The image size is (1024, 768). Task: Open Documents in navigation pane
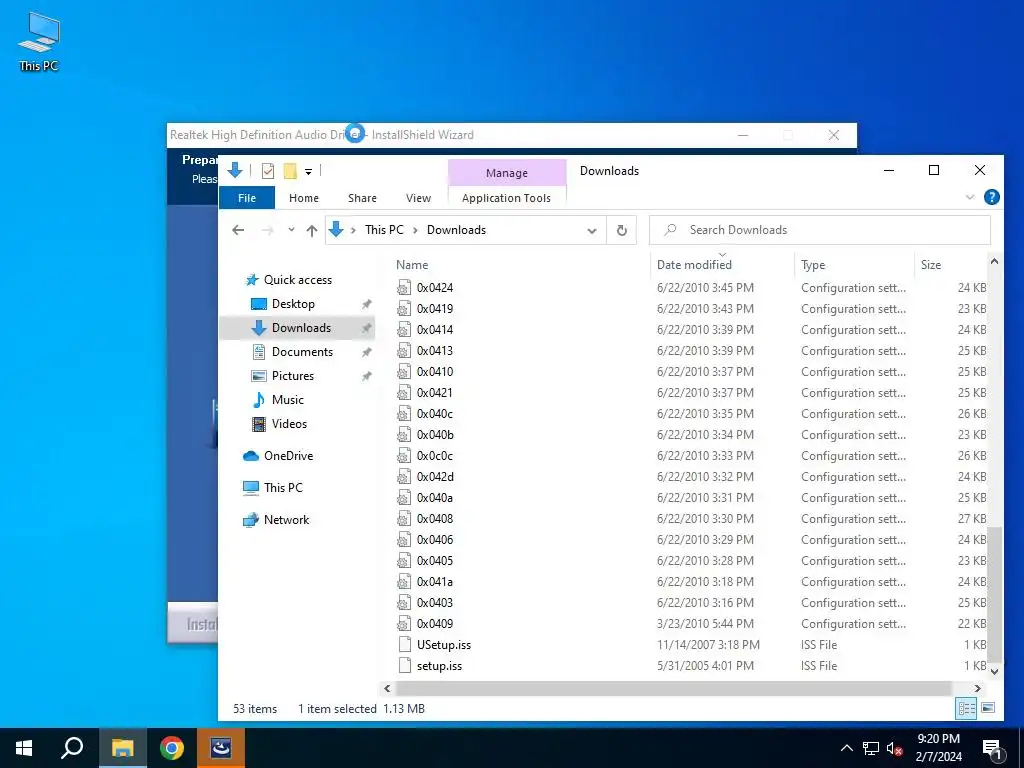(x=302, y=352)
